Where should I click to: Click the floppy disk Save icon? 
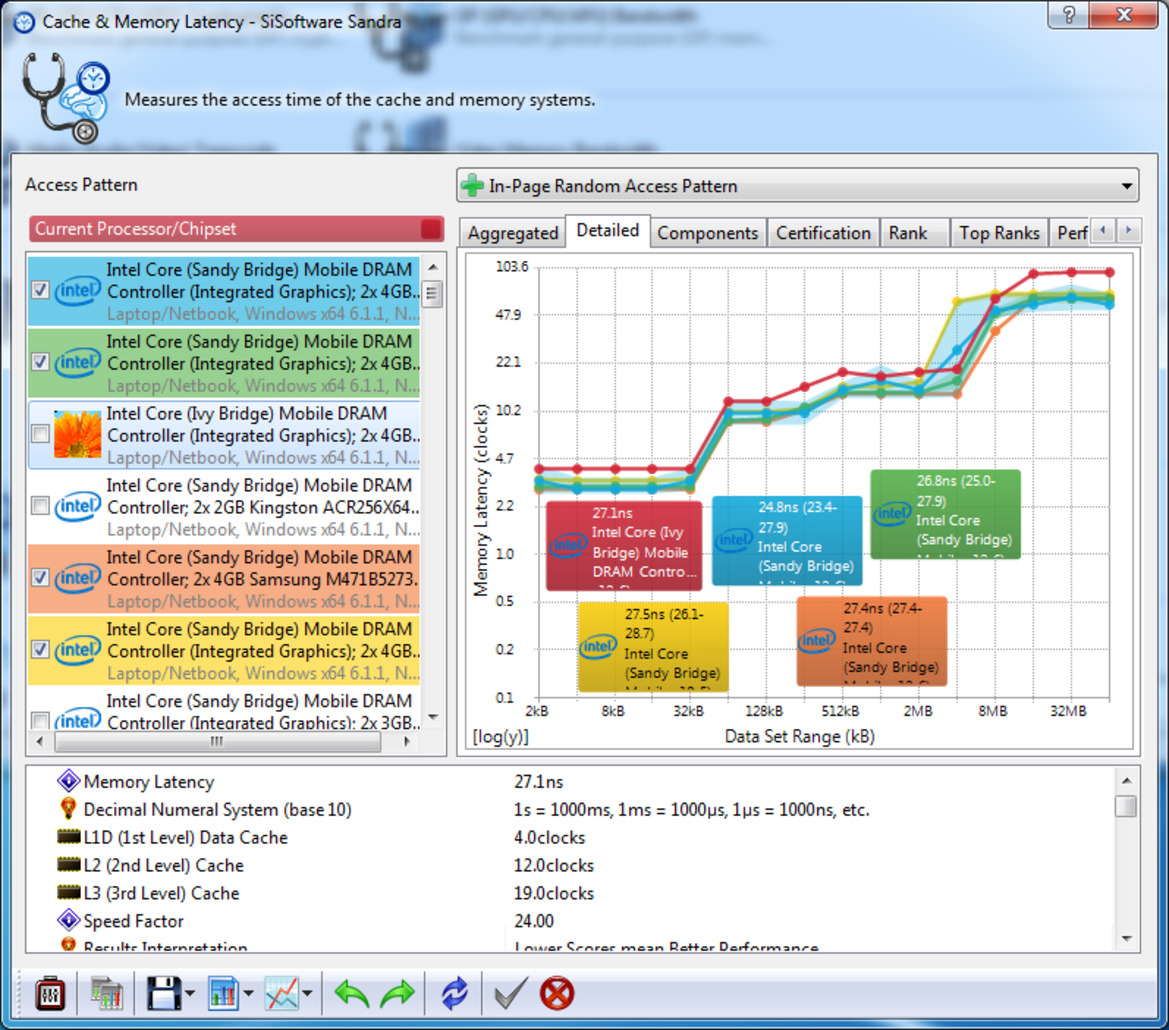(x=164, y=993)
